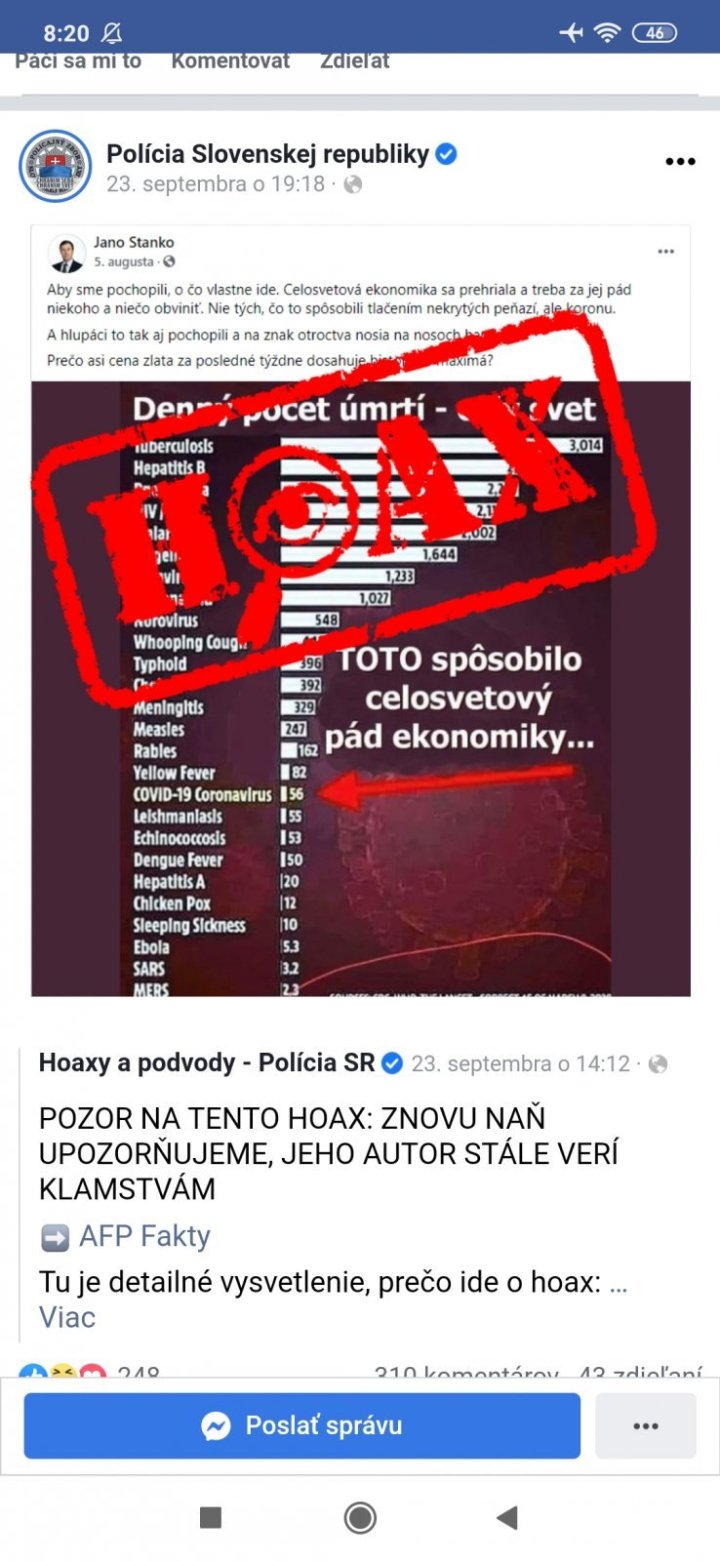The image size is (720, 1561).
Task: Tap Android recent apps square button
Action: pyautogui.click(x=211, y=1518)
